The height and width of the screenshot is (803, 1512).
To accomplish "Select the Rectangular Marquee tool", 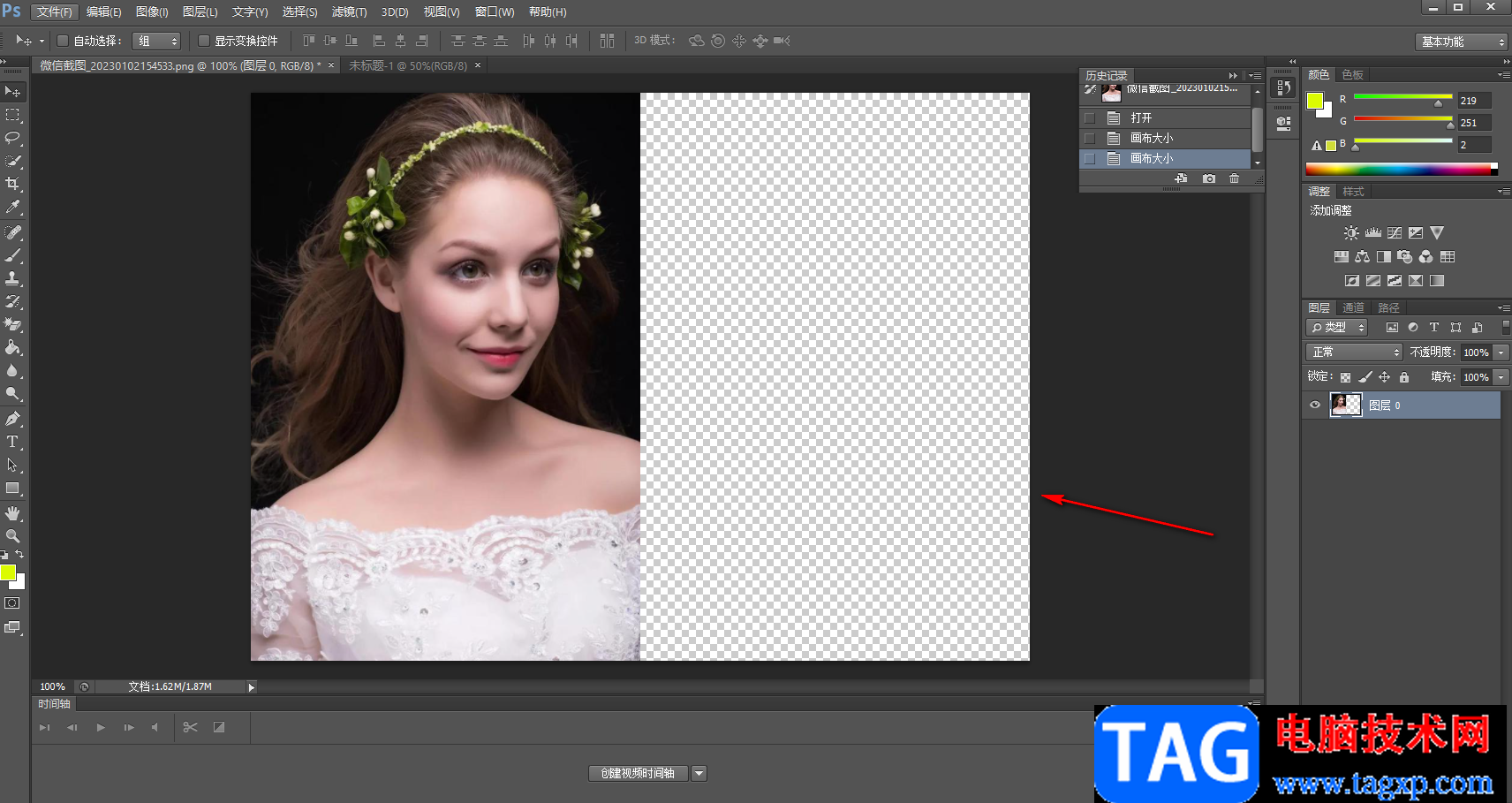I will pos(12,115).
